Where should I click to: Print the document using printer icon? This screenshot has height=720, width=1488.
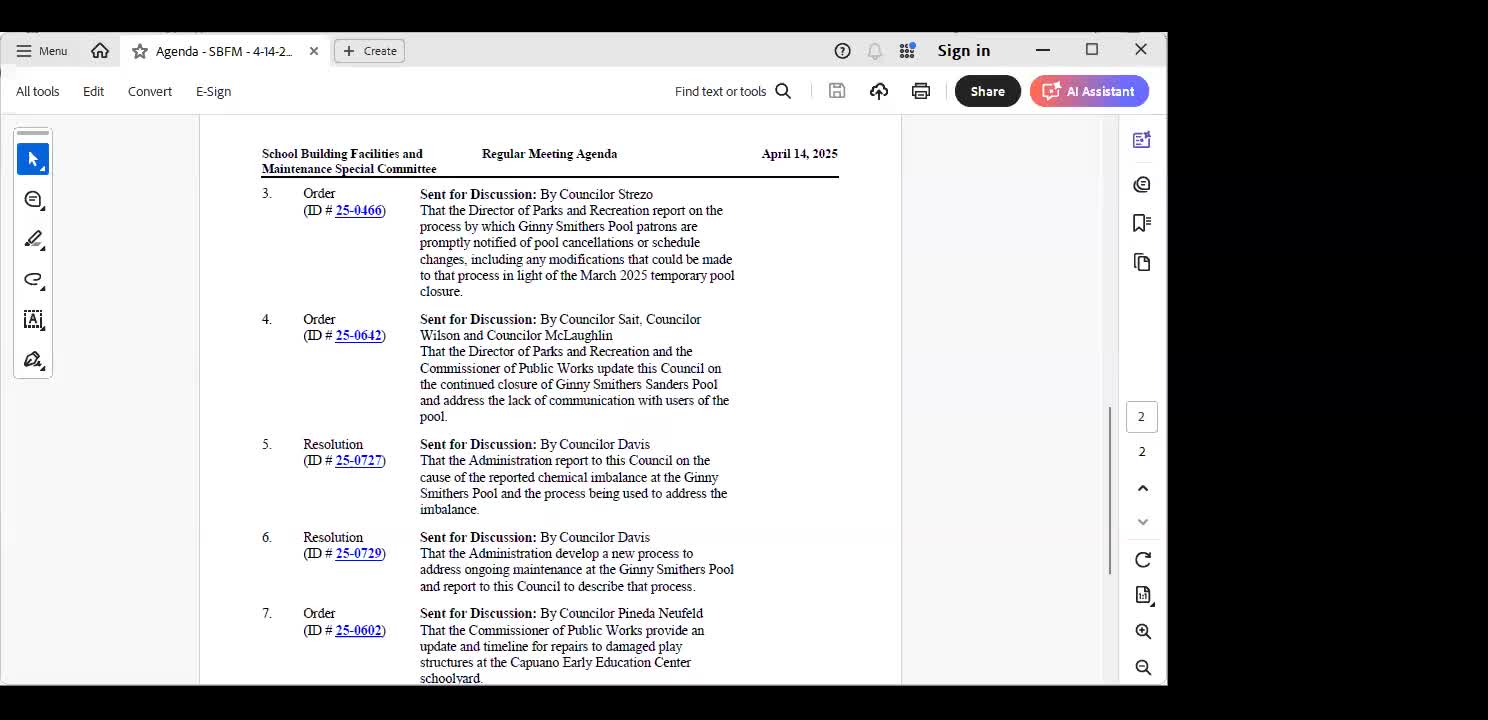[x=920, y=91]
